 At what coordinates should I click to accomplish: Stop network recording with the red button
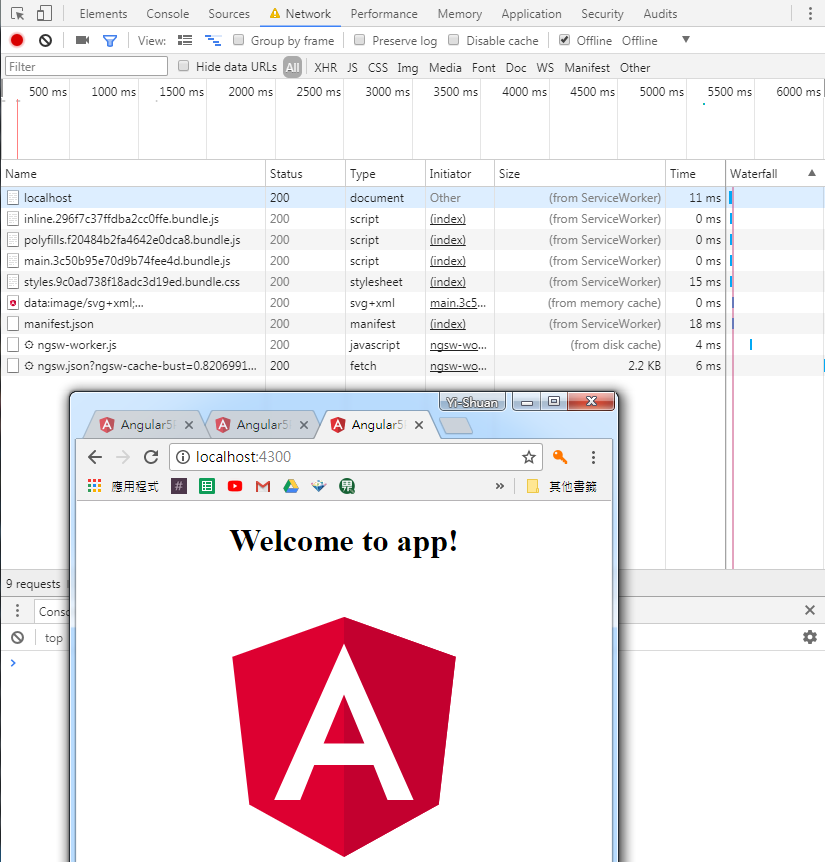tap(17, 40)
